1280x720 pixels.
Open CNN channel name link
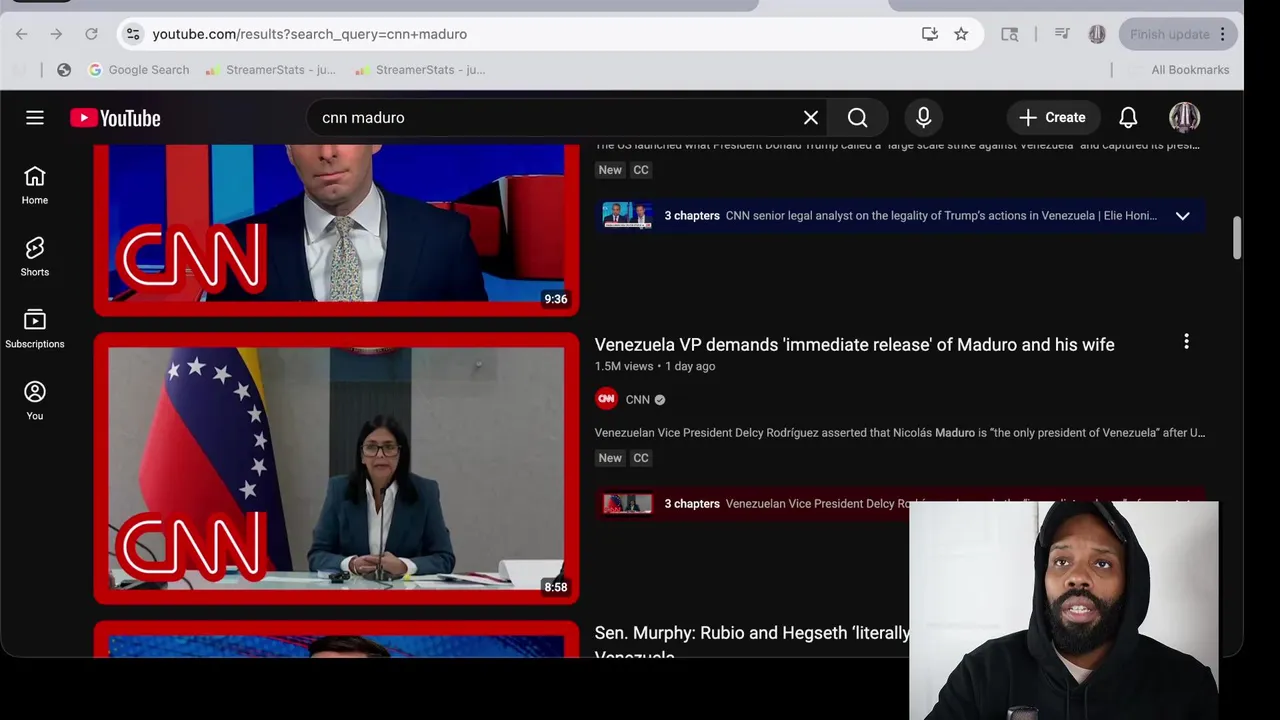(638, 399)
